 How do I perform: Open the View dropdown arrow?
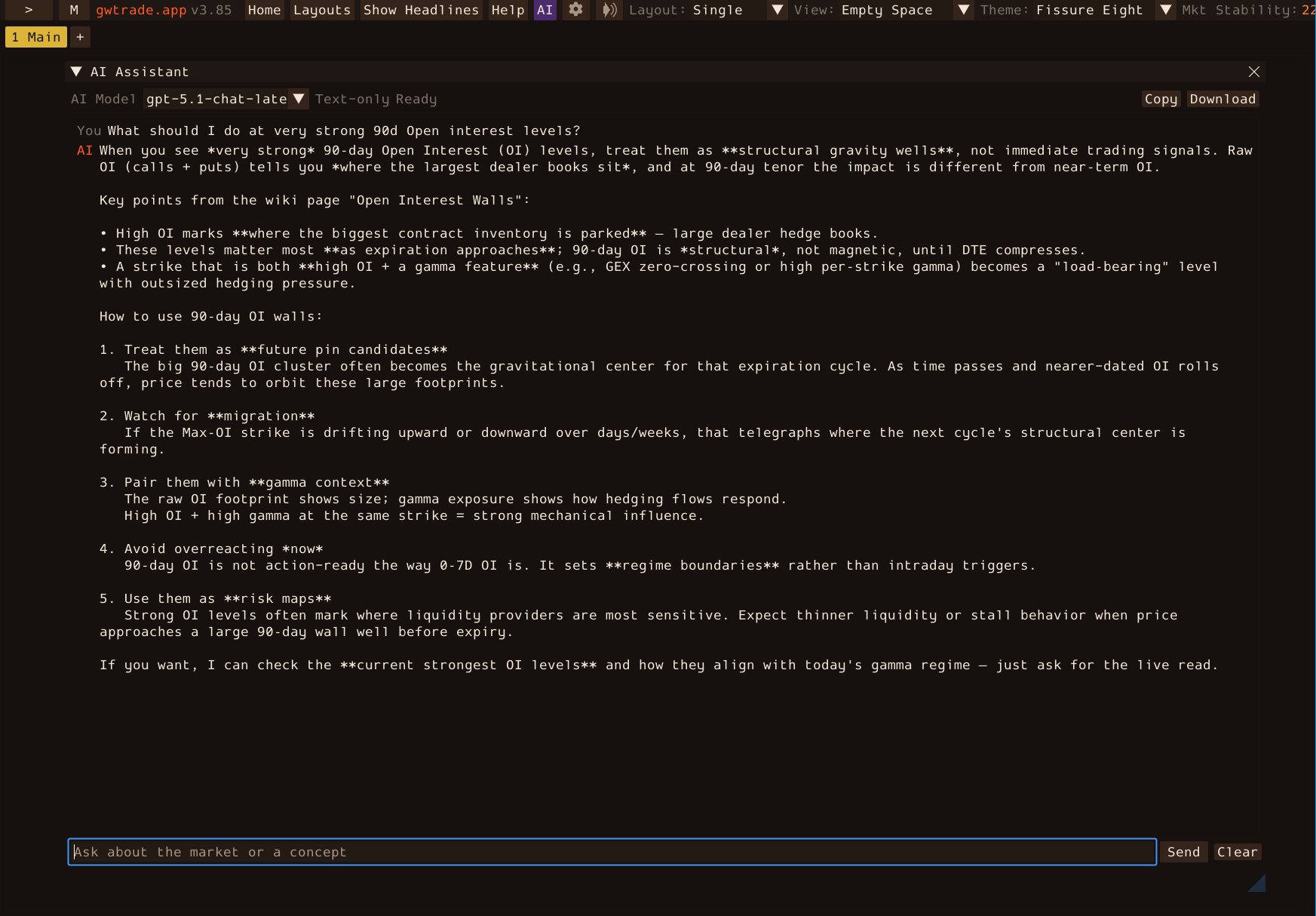[x=963, y=10]
